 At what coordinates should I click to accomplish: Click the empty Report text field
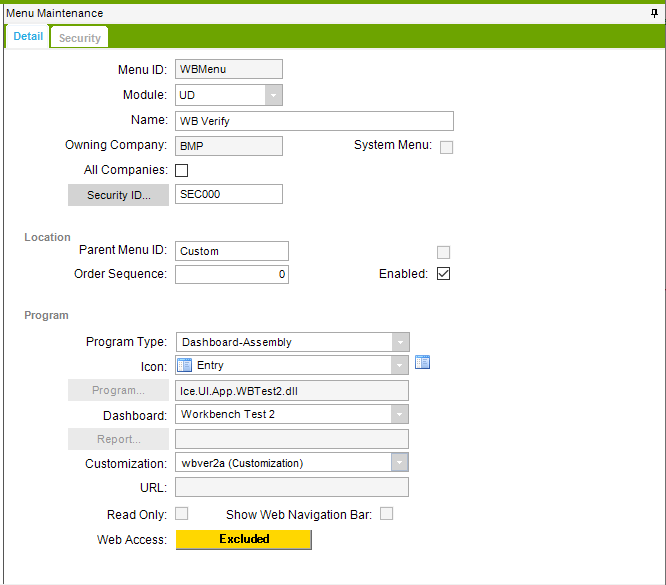[x=292, y=439]
